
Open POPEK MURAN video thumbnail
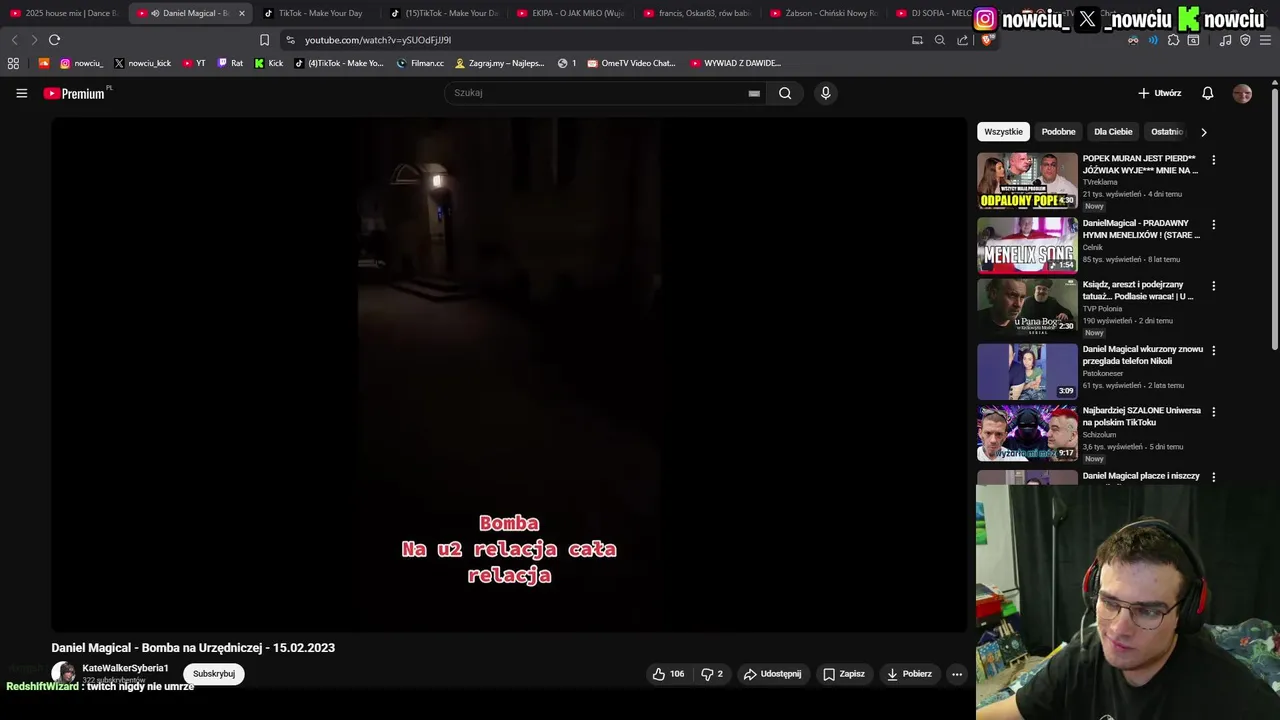[1027, 180]
